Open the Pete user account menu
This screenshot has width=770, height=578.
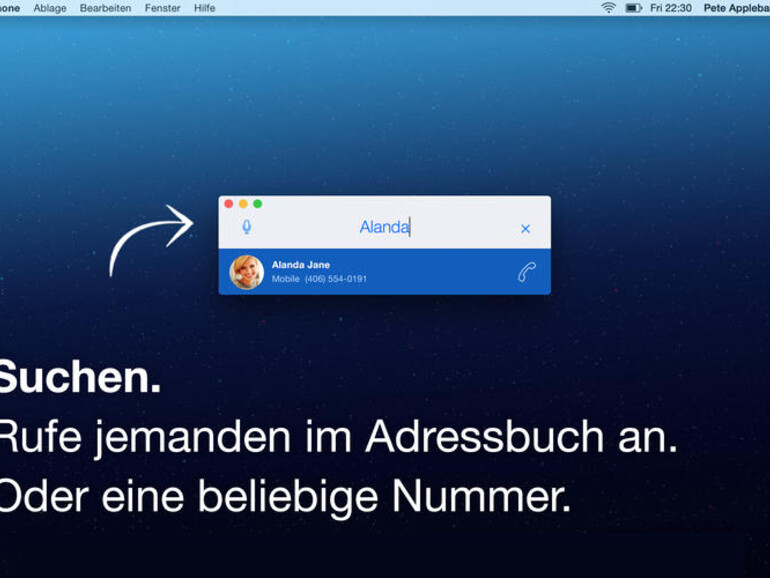737,8
